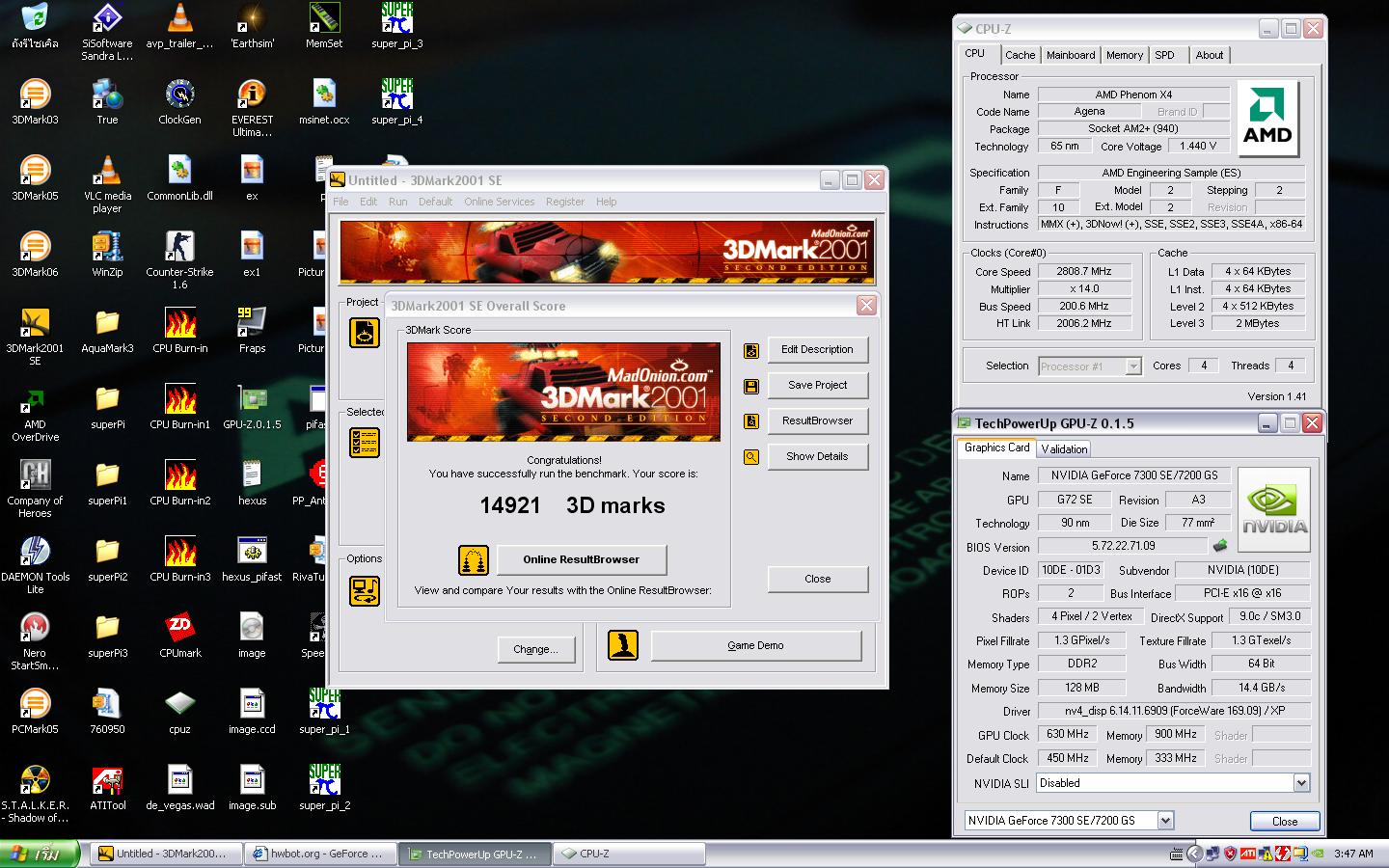Open the AMD OverDrive desktop icon
The width and height of the screenshot is (1389, 868).
[35, 412]
